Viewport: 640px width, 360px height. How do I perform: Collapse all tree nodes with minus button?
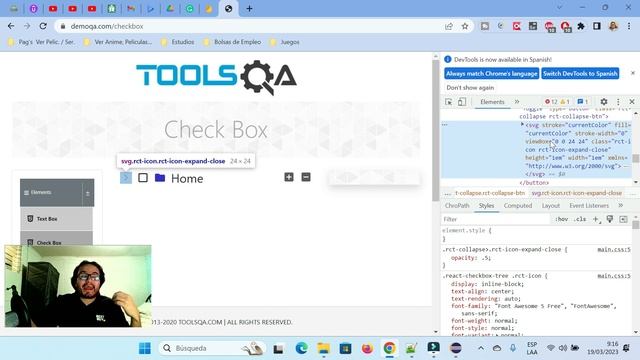click(x=306, y=177)
